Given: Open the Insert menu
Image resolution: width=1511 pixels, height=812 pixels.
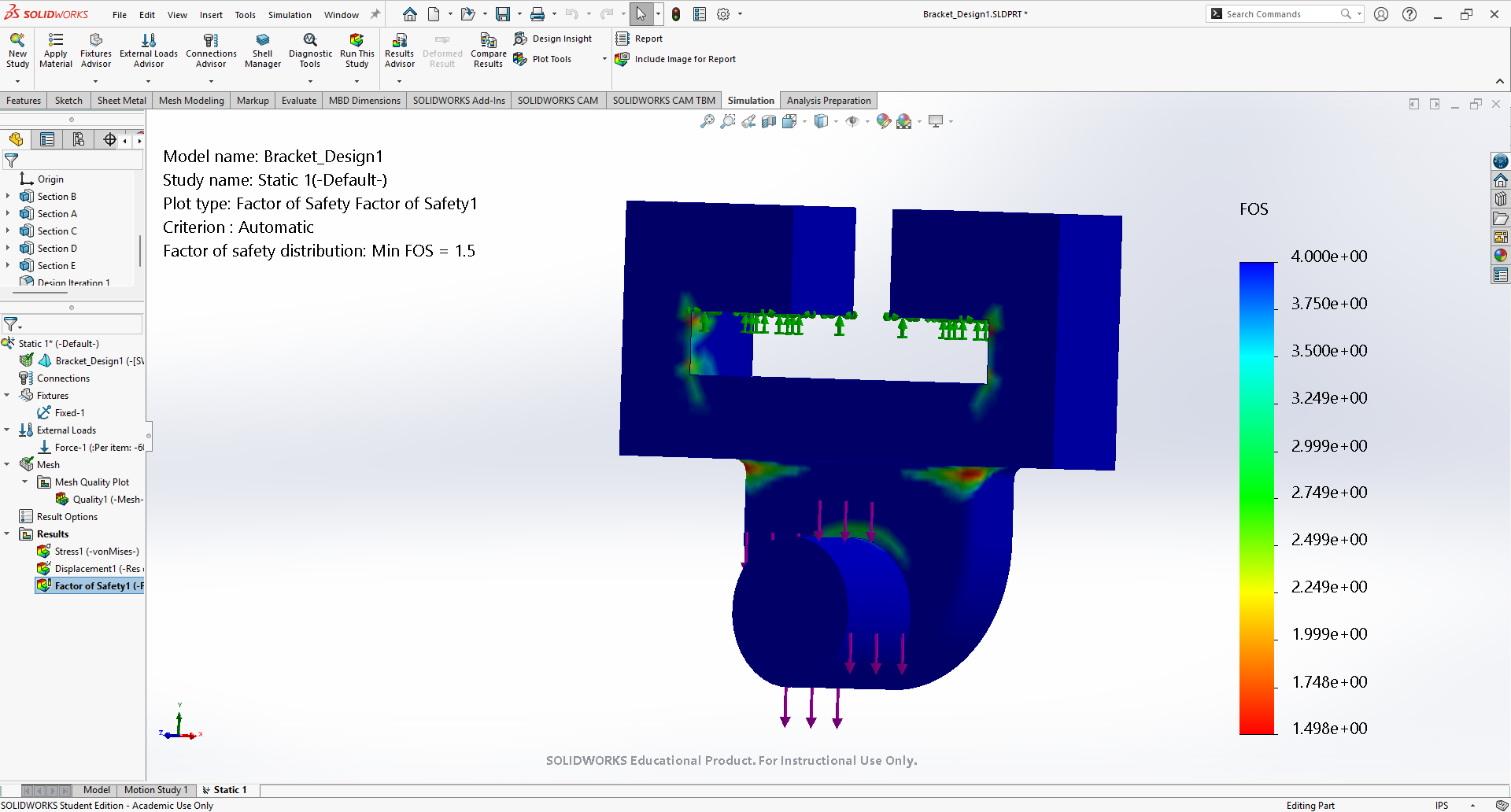Looking at the screenshot, I should point(211,15).
